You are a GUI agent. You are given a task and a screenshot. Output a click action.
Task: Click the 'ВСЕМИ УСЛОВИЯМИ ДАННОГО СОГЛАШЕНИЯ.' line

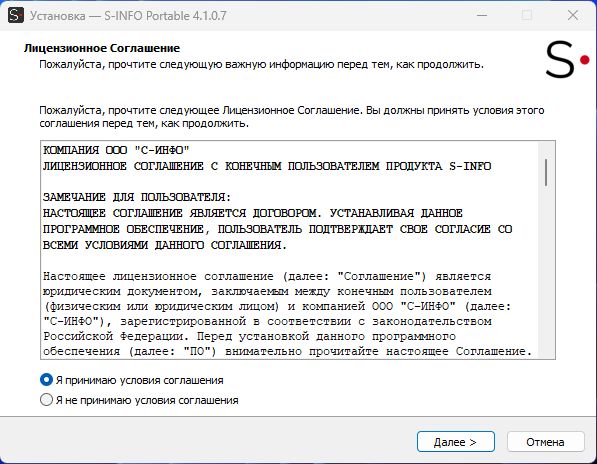(164, 245)
